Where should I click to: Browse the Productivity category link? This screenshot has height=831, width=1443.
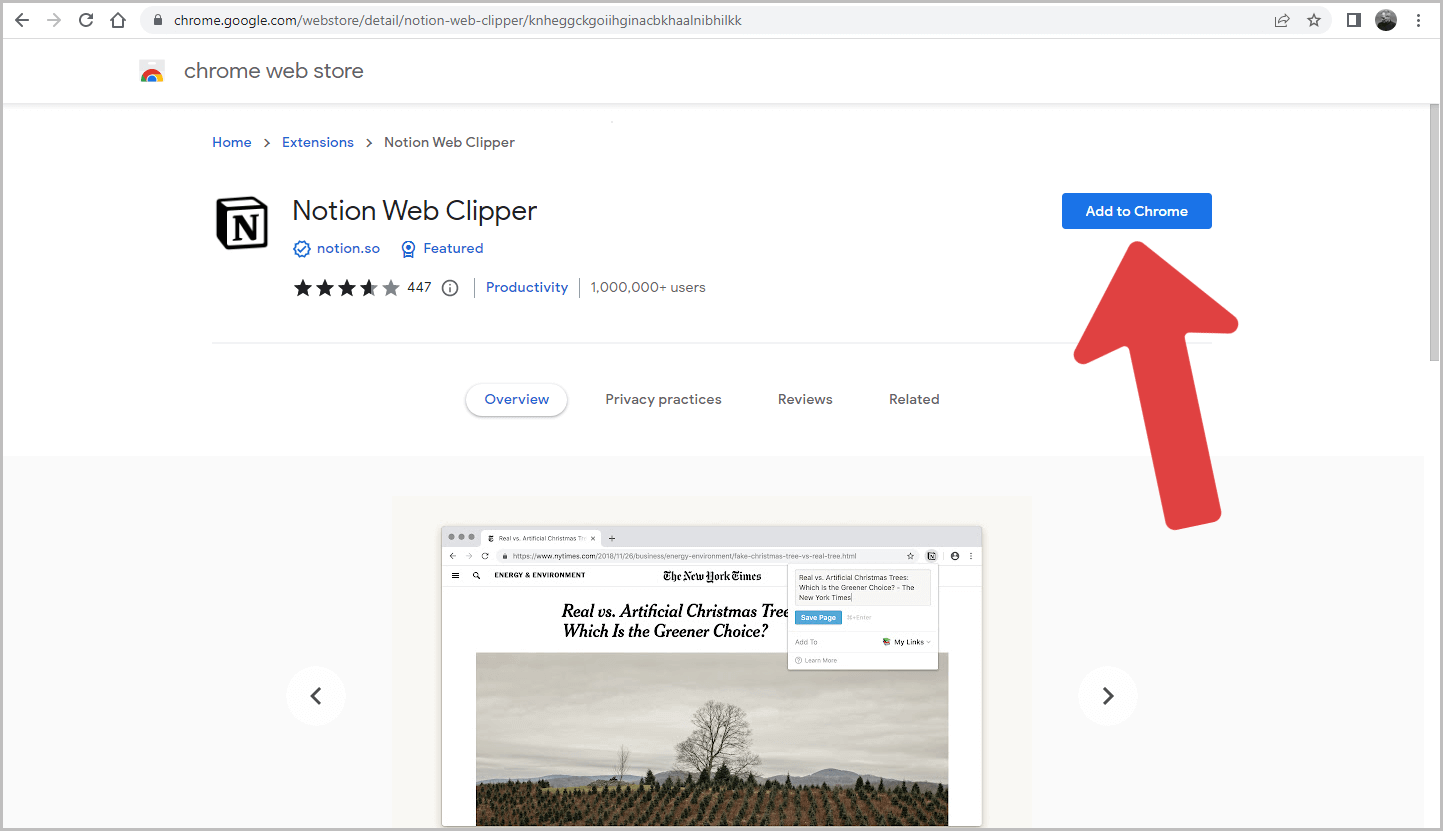click(526, 287)
